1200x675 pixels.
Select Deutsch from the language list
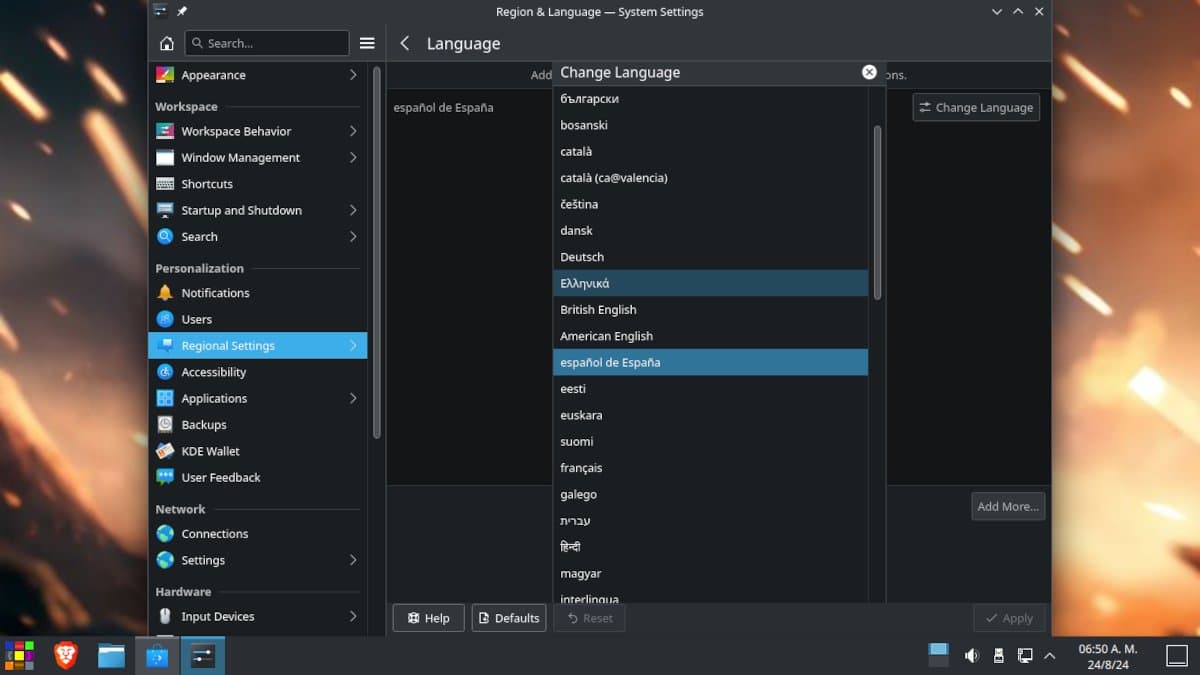click(x=582, y=257)
